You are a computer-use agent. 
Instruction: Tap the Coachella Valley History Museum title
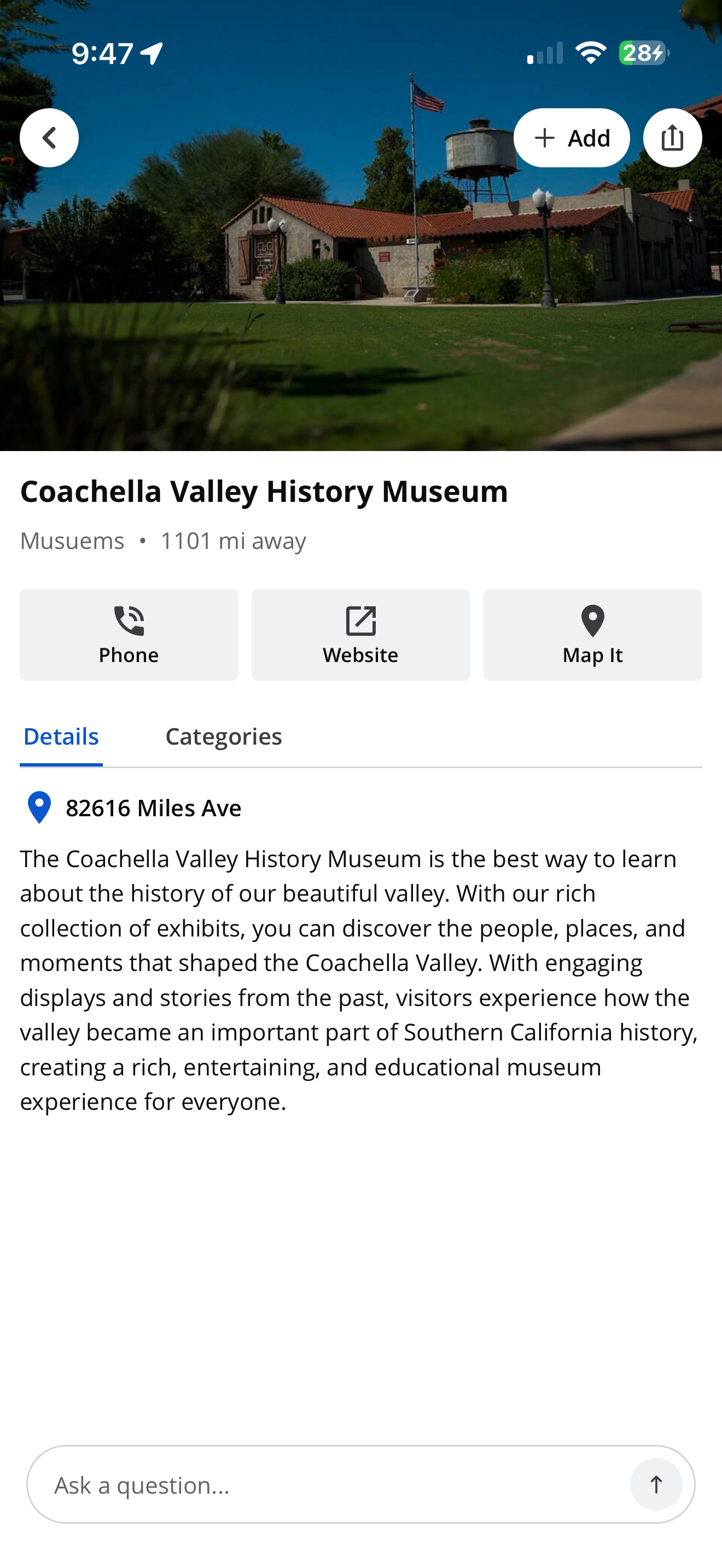(264, 491)
